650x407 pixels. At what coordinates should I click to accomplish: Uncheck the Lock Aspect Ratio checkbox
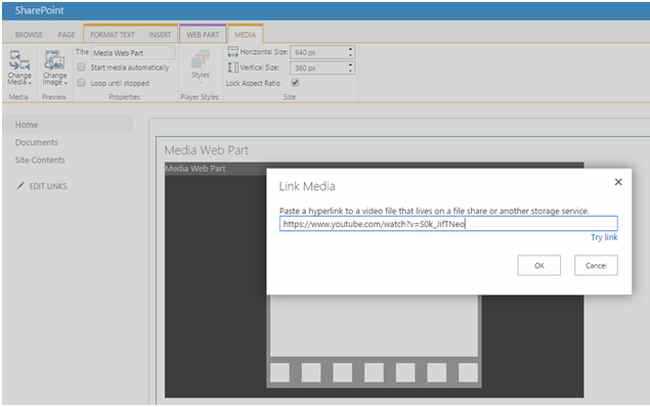pos(295,83)
